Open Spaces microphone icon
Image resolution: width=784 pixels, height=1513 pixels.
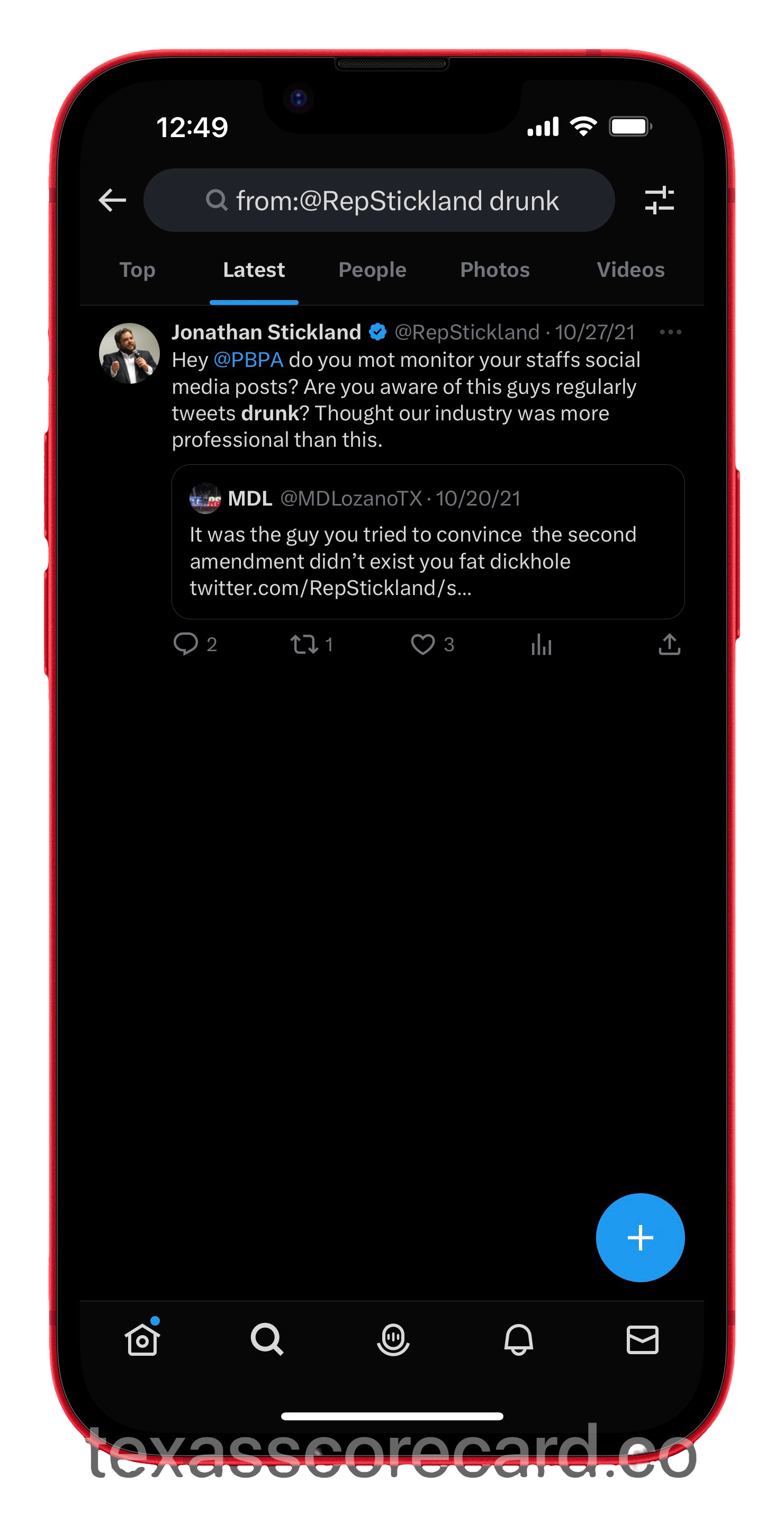click(392, 1339)
